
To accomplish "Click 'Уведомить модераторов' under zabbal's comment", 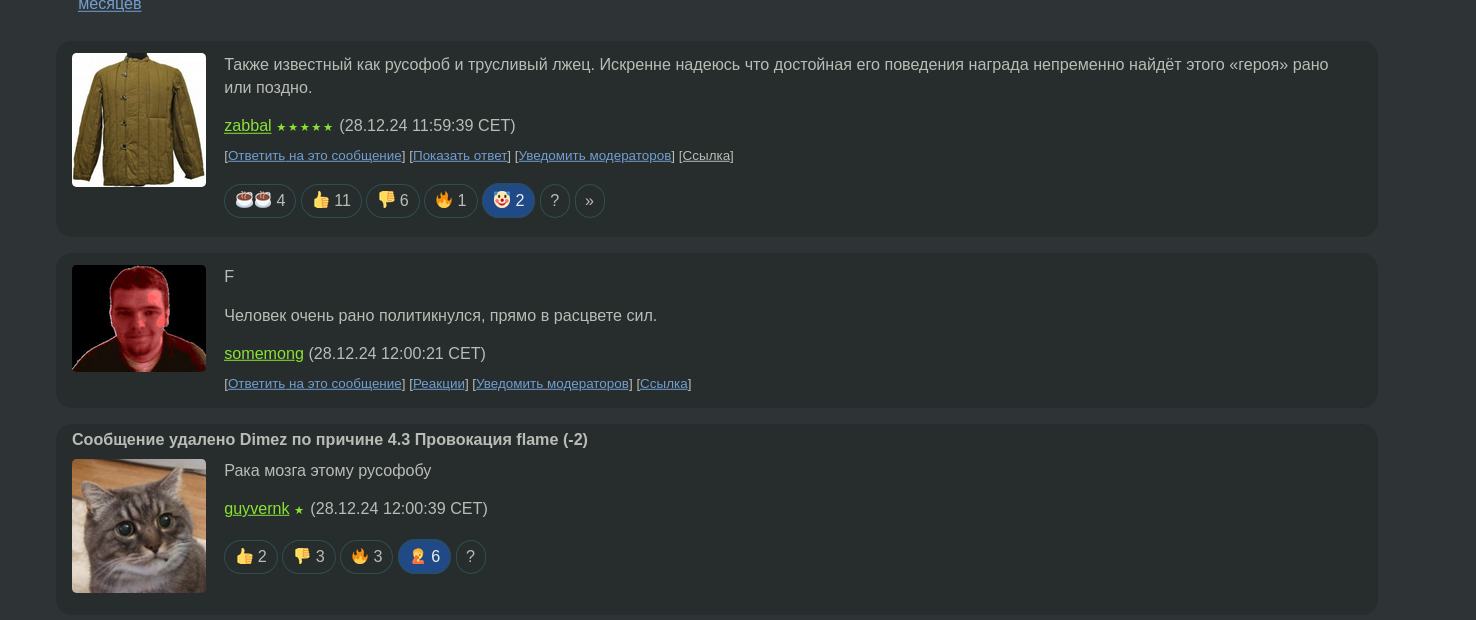I will pyautogui.click(x=595, y=156).
